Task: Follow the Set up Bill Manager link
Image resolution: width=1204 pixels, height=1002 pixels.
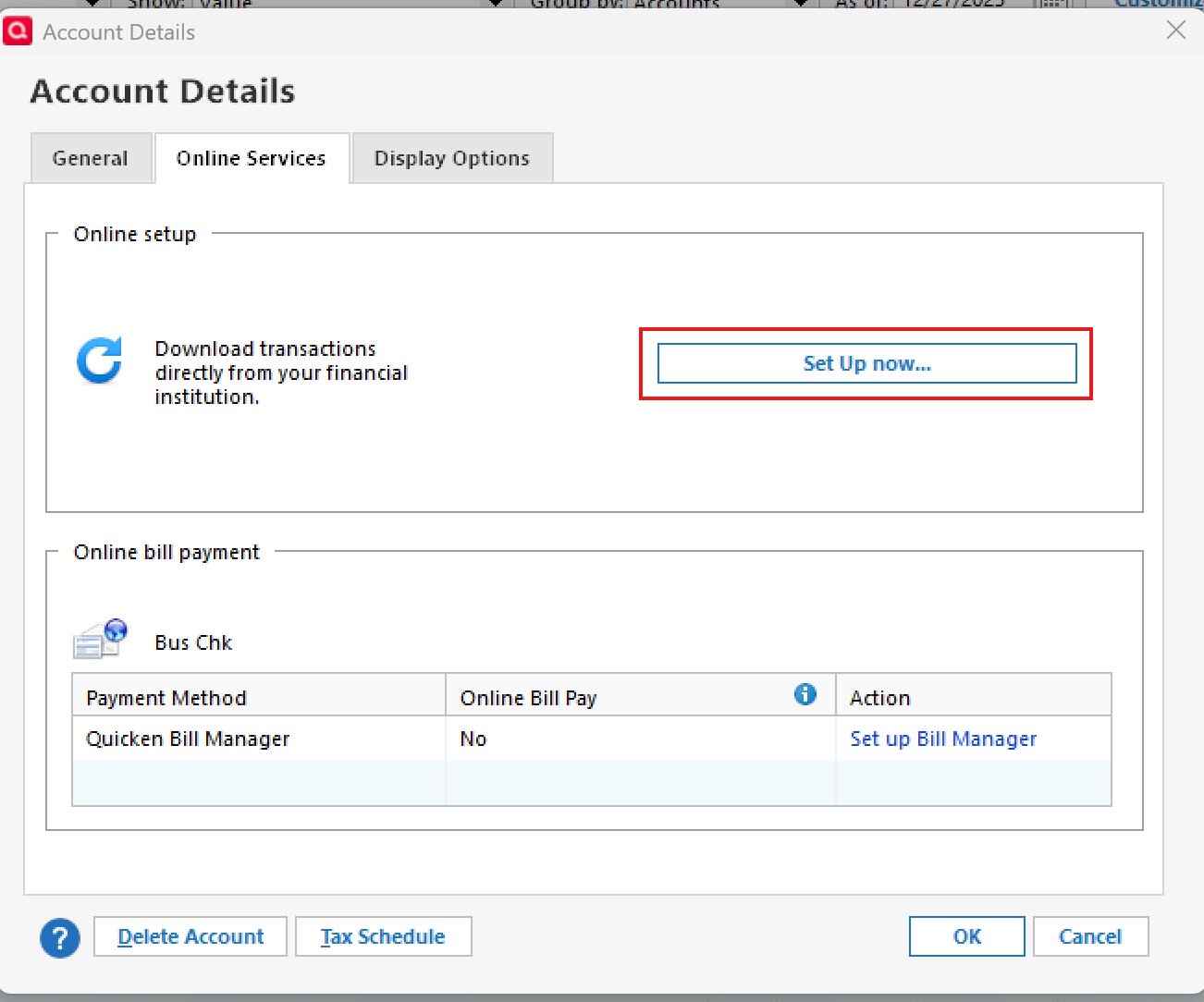Action: click(x=943, y=739)
